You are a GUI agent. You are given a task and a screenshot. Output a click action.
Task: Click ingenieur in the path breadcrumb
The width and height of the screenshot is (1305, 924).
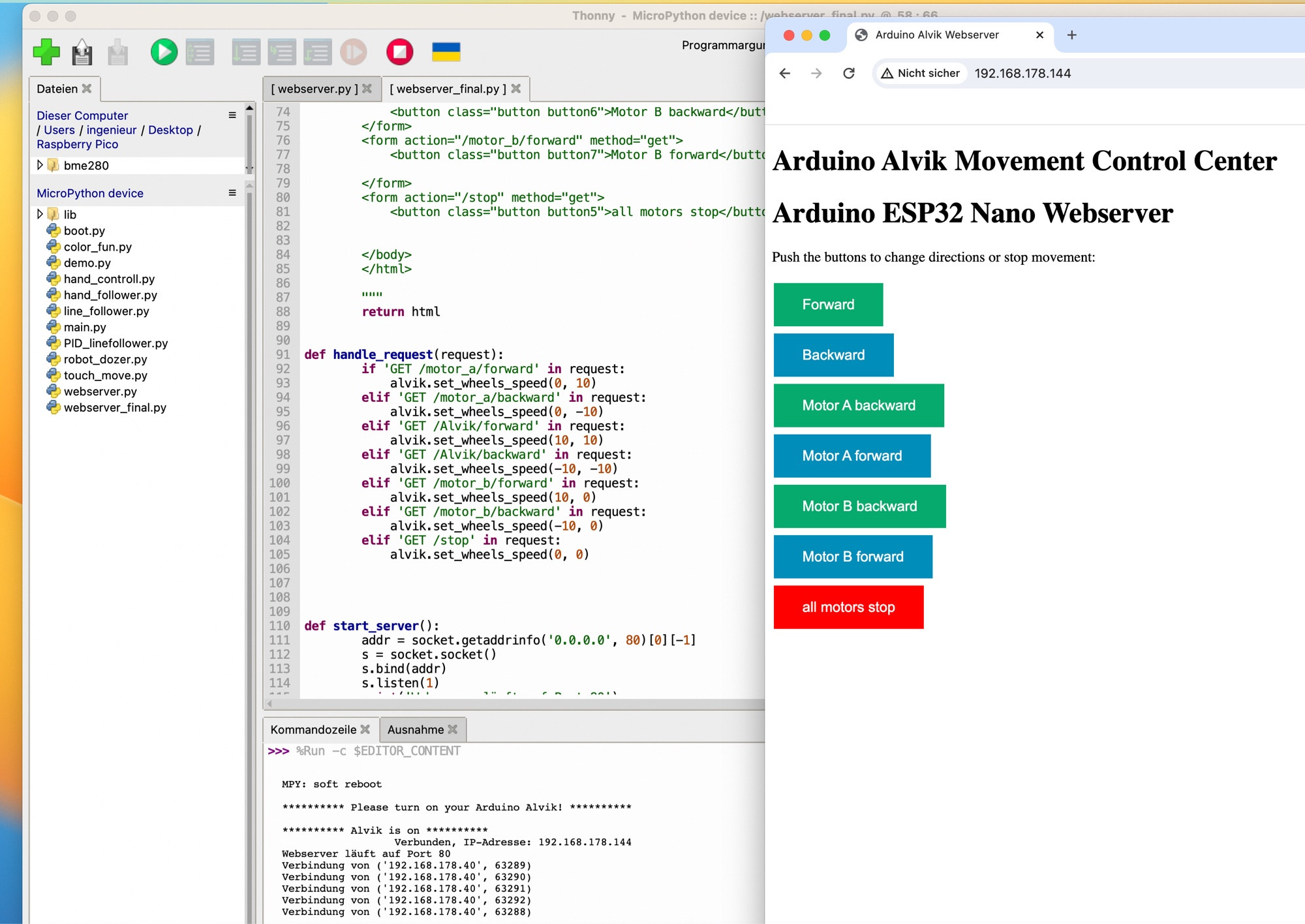coord(112,129)
